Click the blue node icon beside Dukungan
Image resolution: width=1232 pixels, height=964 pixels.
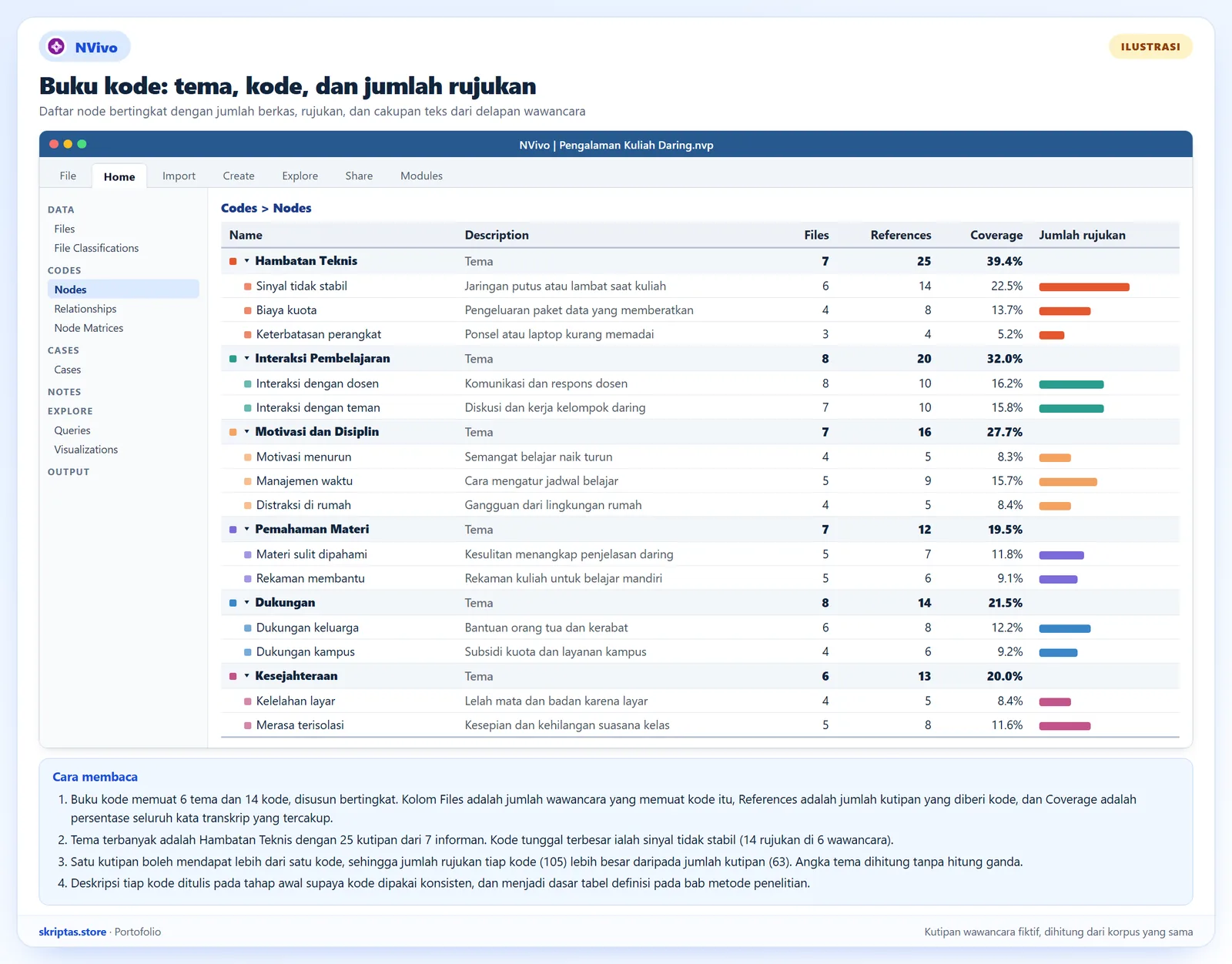[x=233, y=603]
